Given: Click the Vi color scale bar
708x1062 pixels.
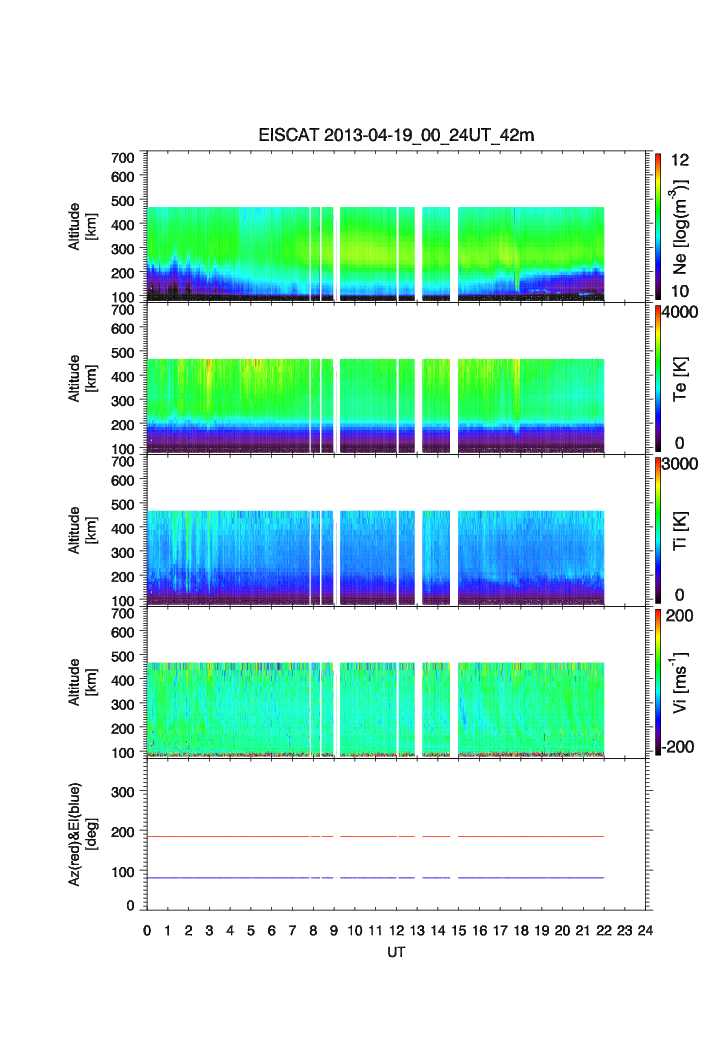Looking at the screenshot, I should click(658, 682).
